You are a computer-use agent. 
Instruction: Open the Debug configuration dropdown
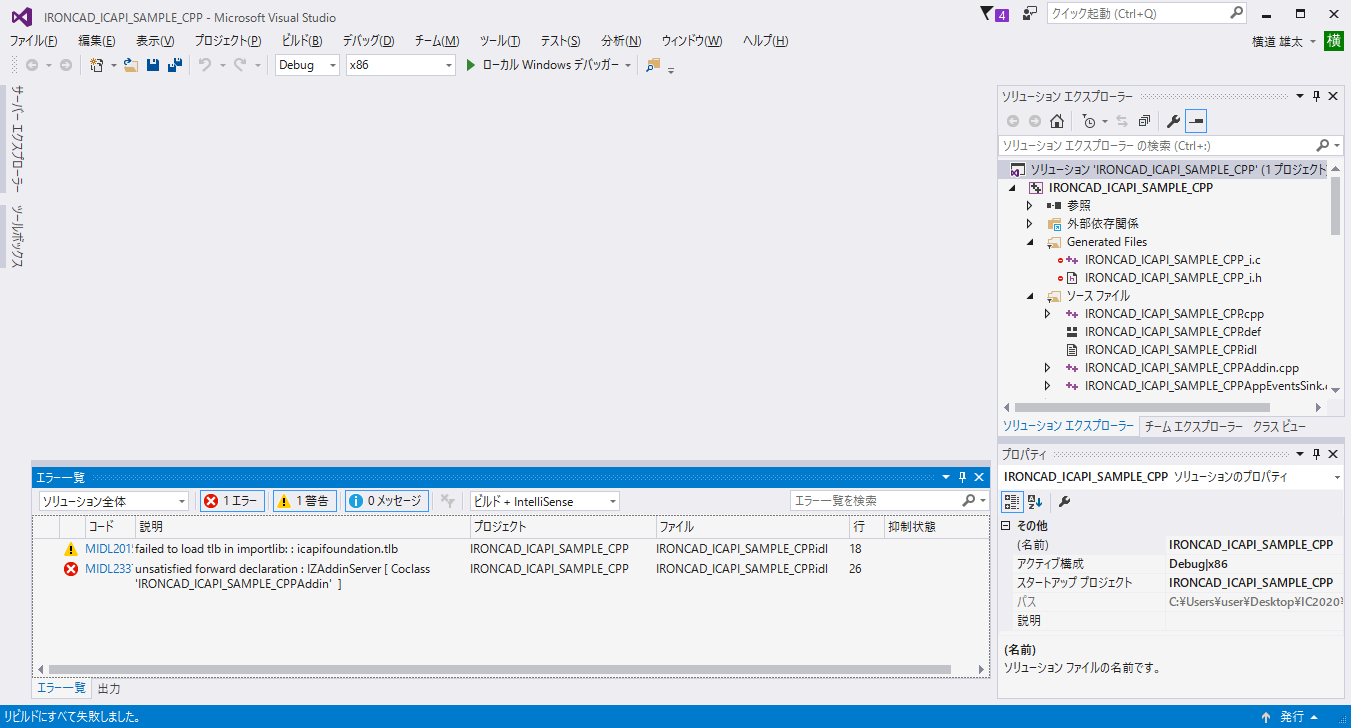click(x=307, y=65)
